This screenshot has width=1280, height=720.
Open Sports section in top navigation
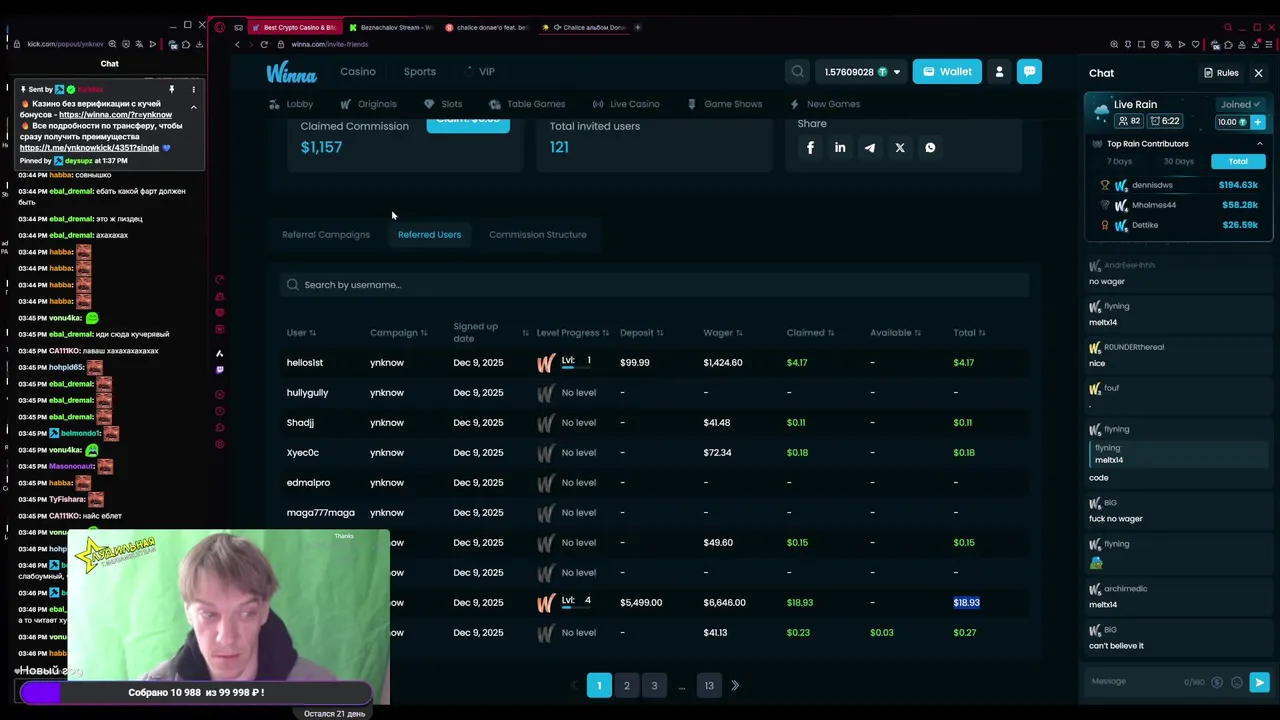(420, 72)
